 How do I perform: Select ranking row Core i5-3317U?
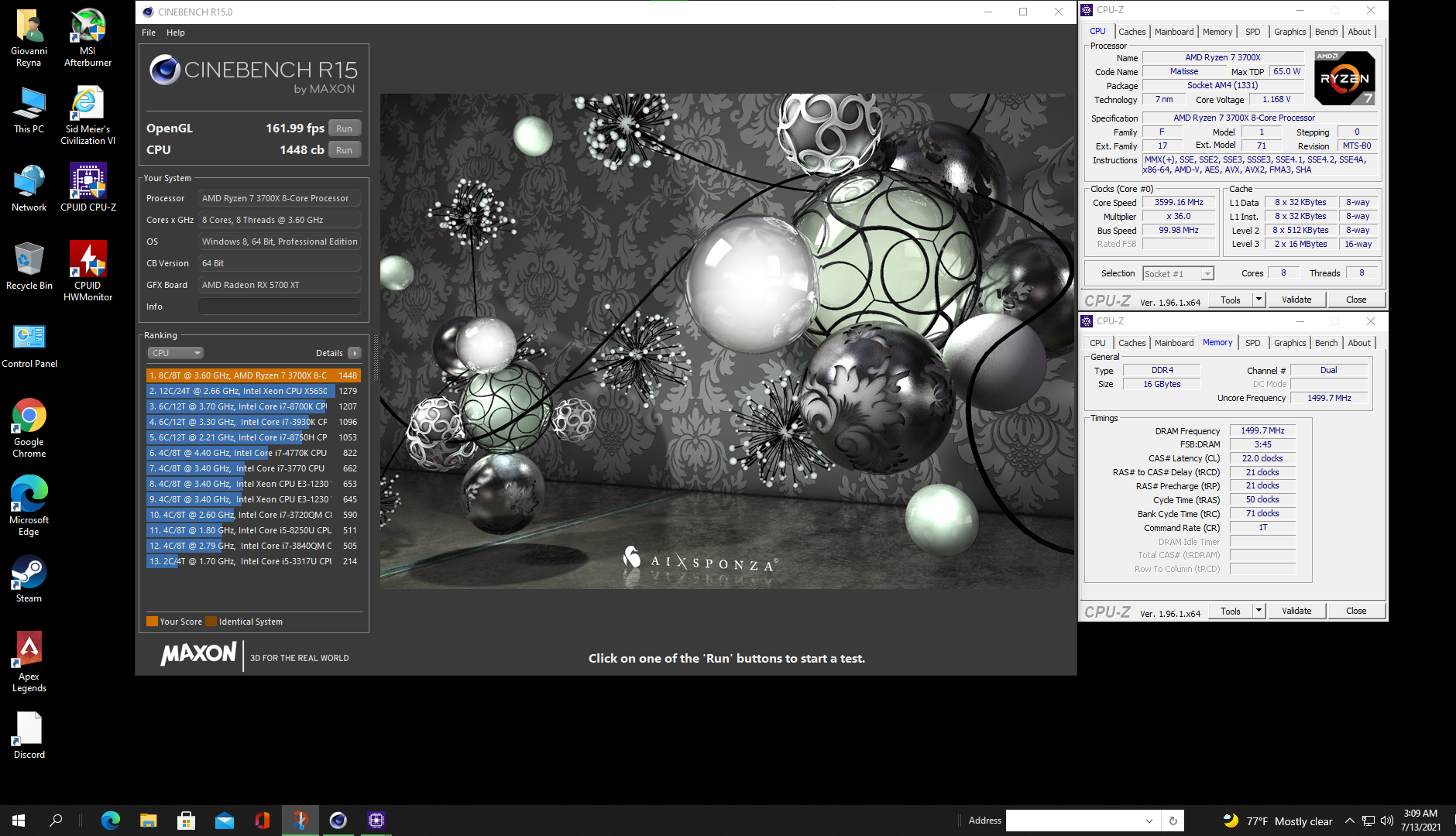pos(253,561)
